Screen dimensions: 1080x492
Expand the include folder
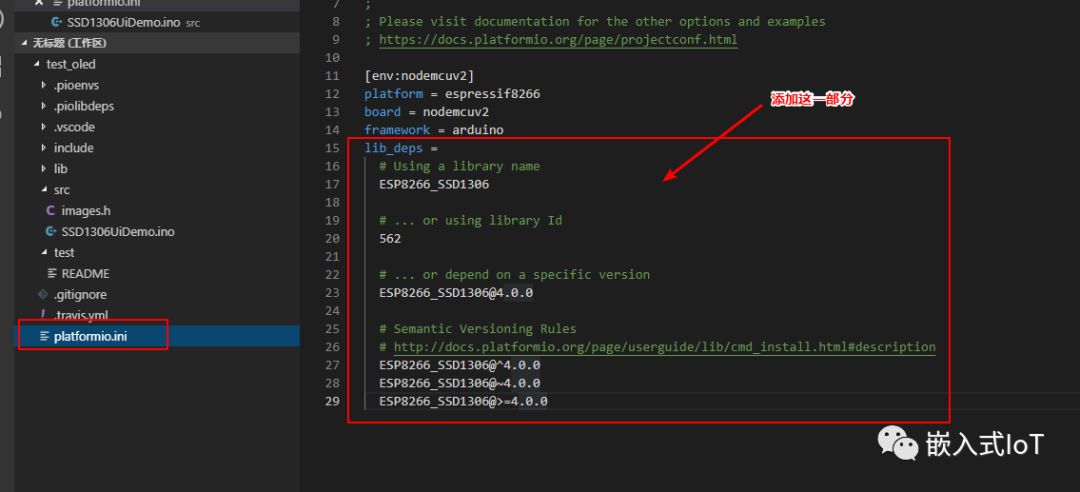tap(43, 148)
